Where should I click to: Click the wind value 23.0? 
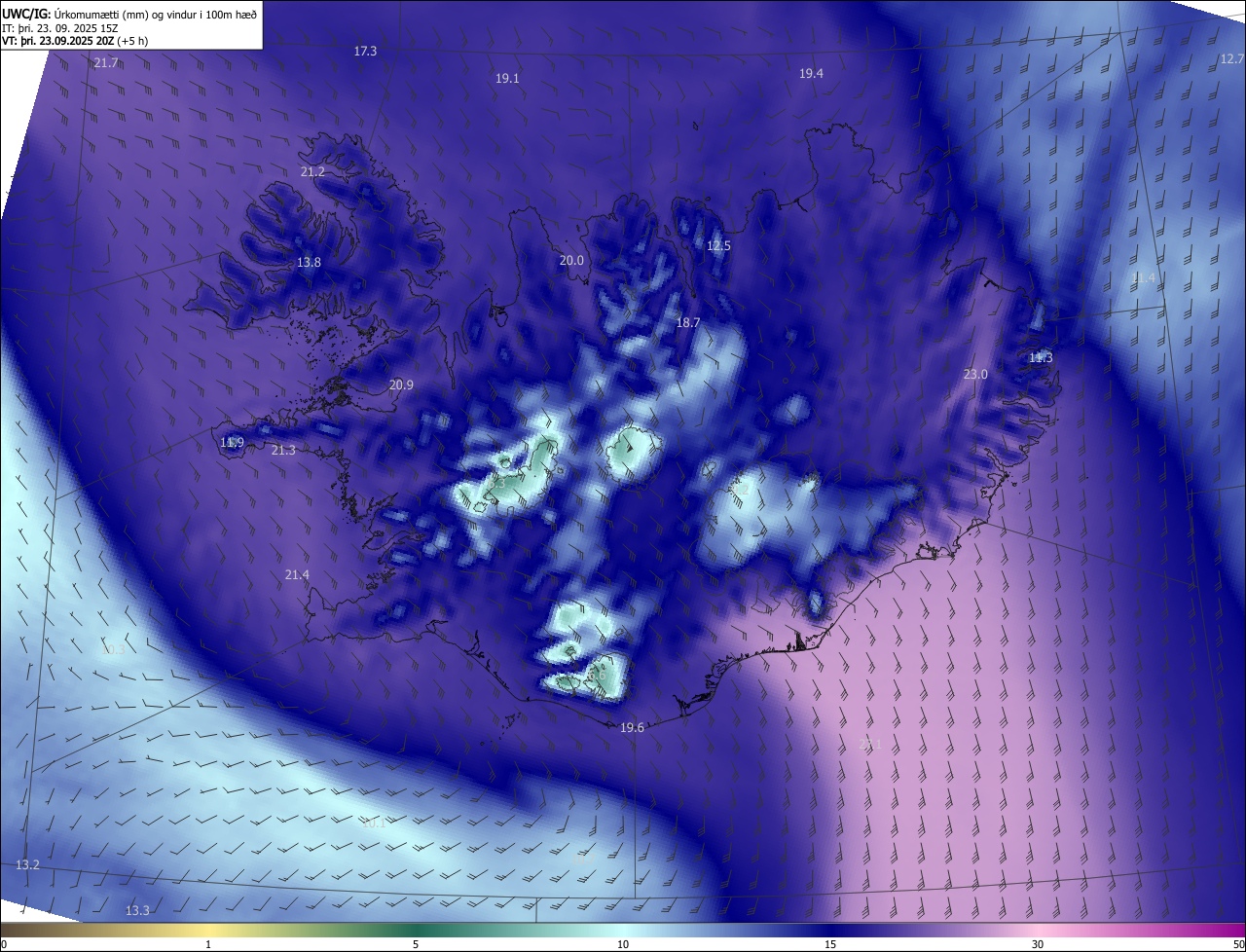[975, 374]
